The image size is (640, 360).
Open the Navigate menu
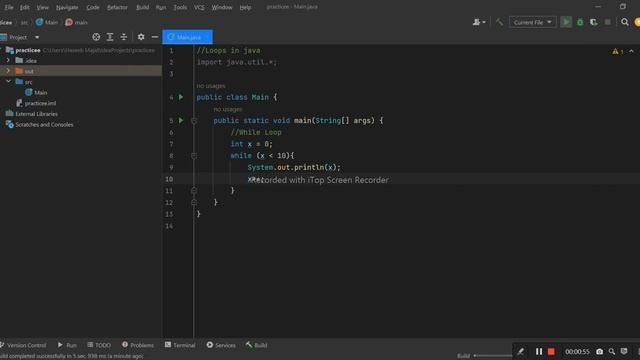(x=67, y=7)
